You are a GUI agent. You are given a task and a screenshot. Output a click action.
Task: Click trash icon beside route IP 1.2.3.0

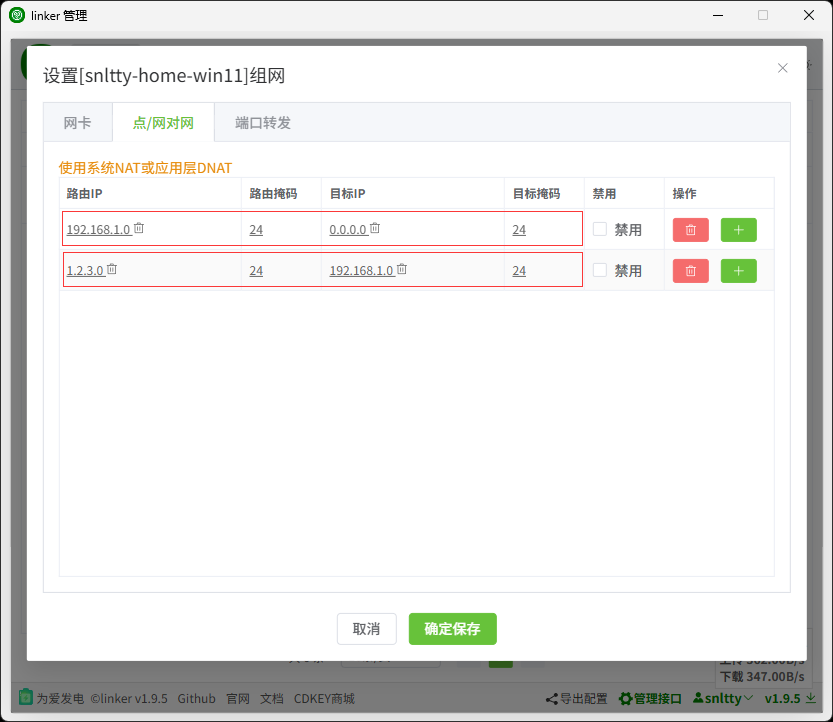coord(112,269)
